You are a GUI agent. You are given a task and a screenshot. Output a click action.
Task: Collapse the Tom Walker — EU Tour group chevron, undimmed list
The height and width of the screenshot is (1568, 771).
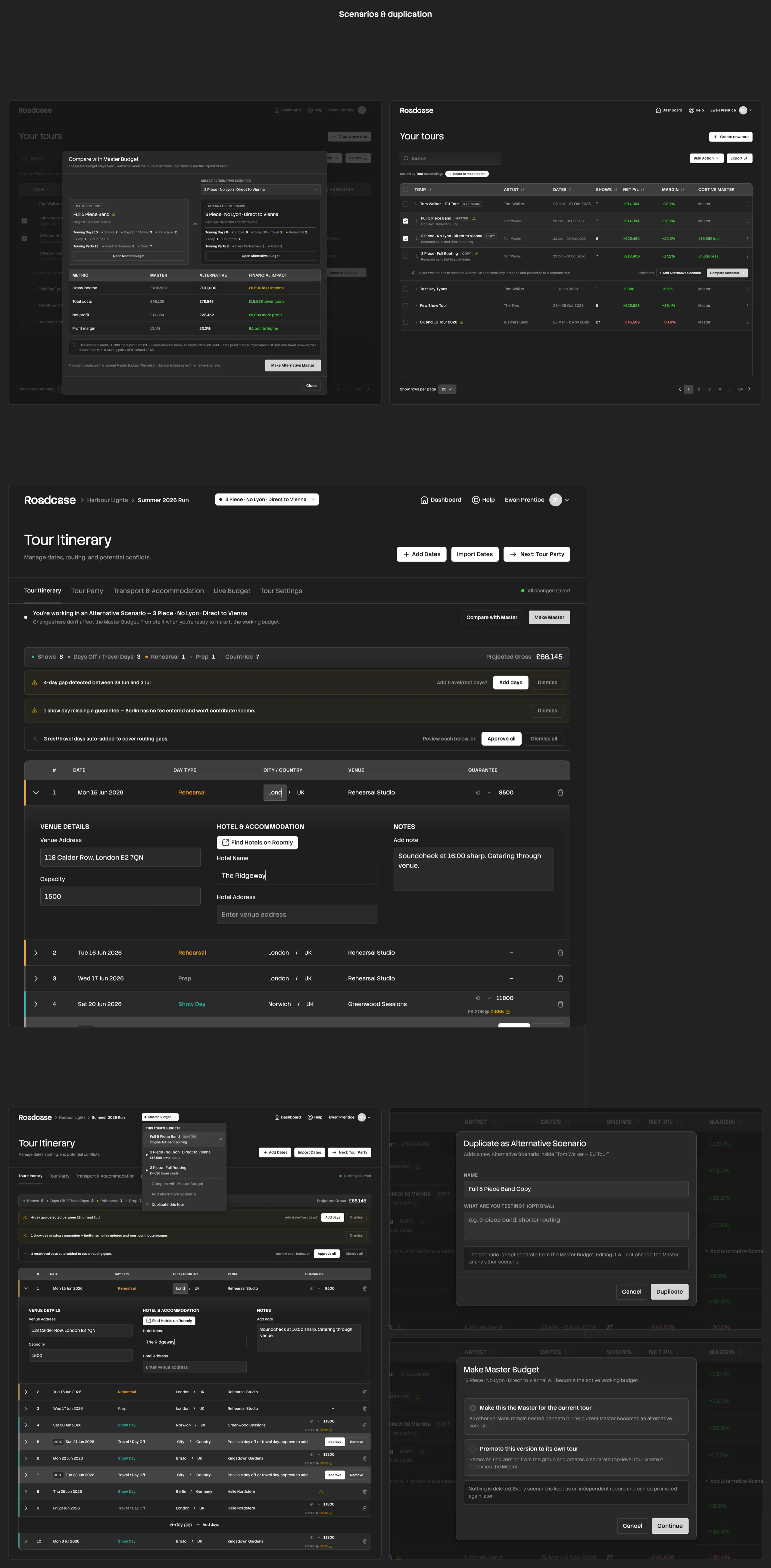(x=416, y=204)
